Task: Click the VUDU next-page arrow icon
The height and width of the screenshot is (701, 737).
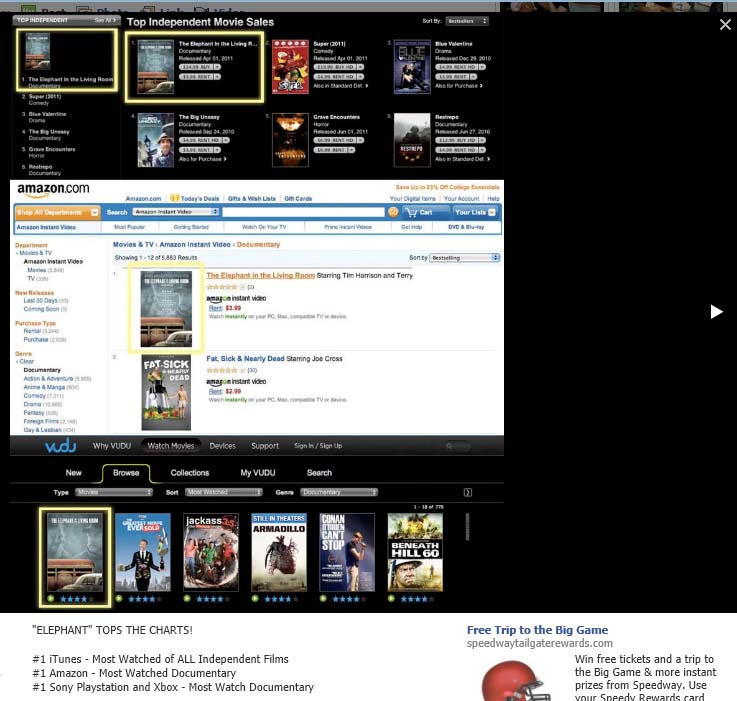Action: (467, 492)
